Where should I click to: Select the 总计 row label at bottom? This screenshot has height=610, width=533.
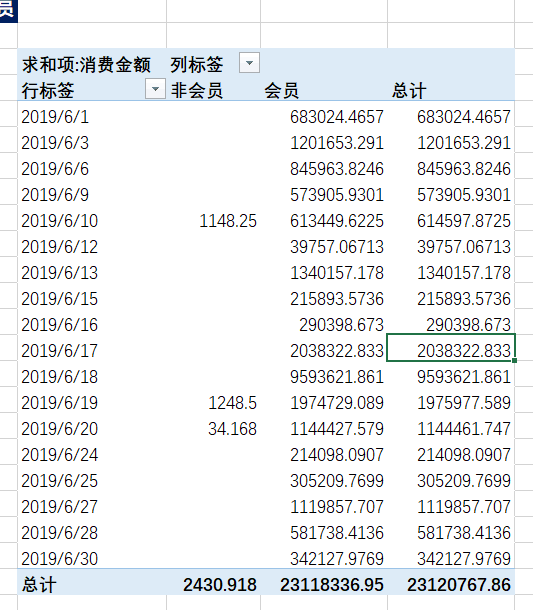tap(39, 585)
